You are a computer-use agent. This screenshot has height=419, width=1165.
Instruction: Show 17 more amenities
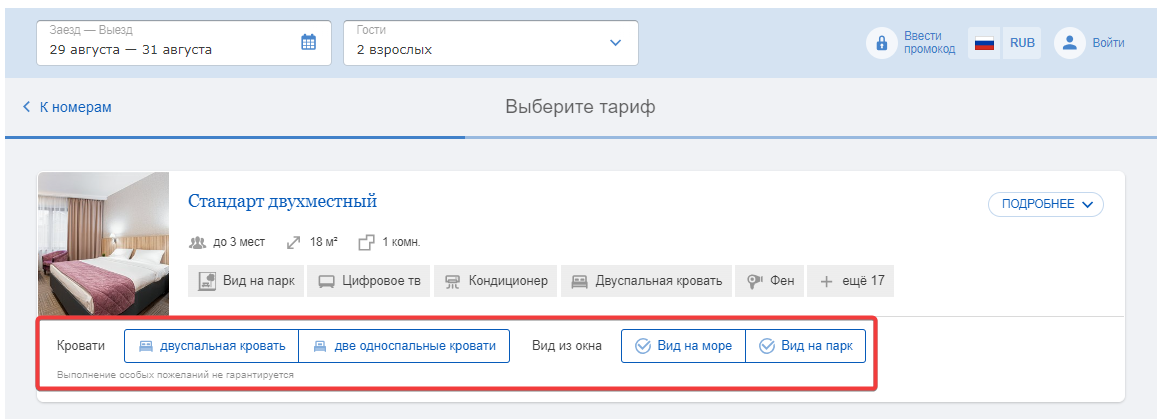click(851, 281)
